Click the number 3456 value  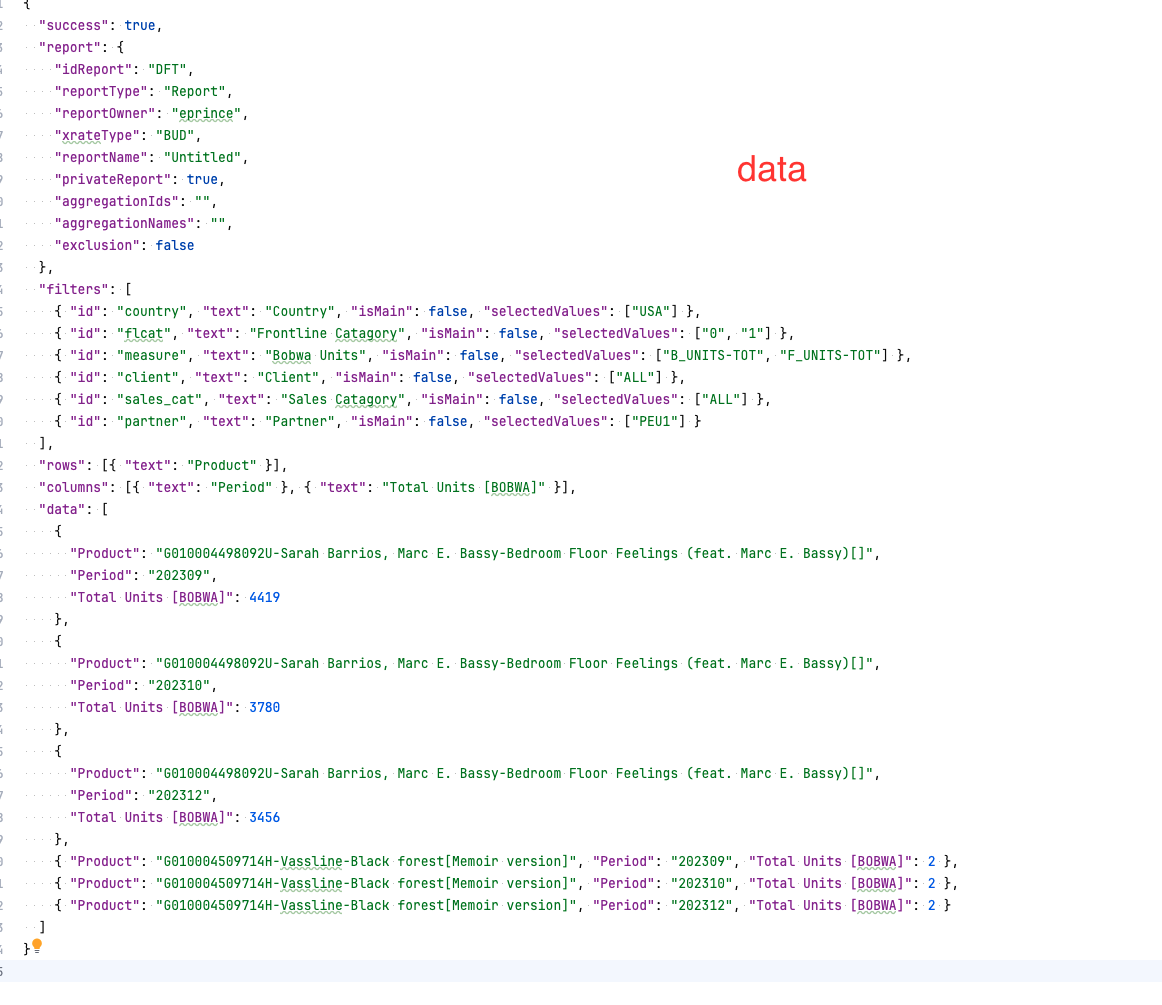(x=264, y=817)
